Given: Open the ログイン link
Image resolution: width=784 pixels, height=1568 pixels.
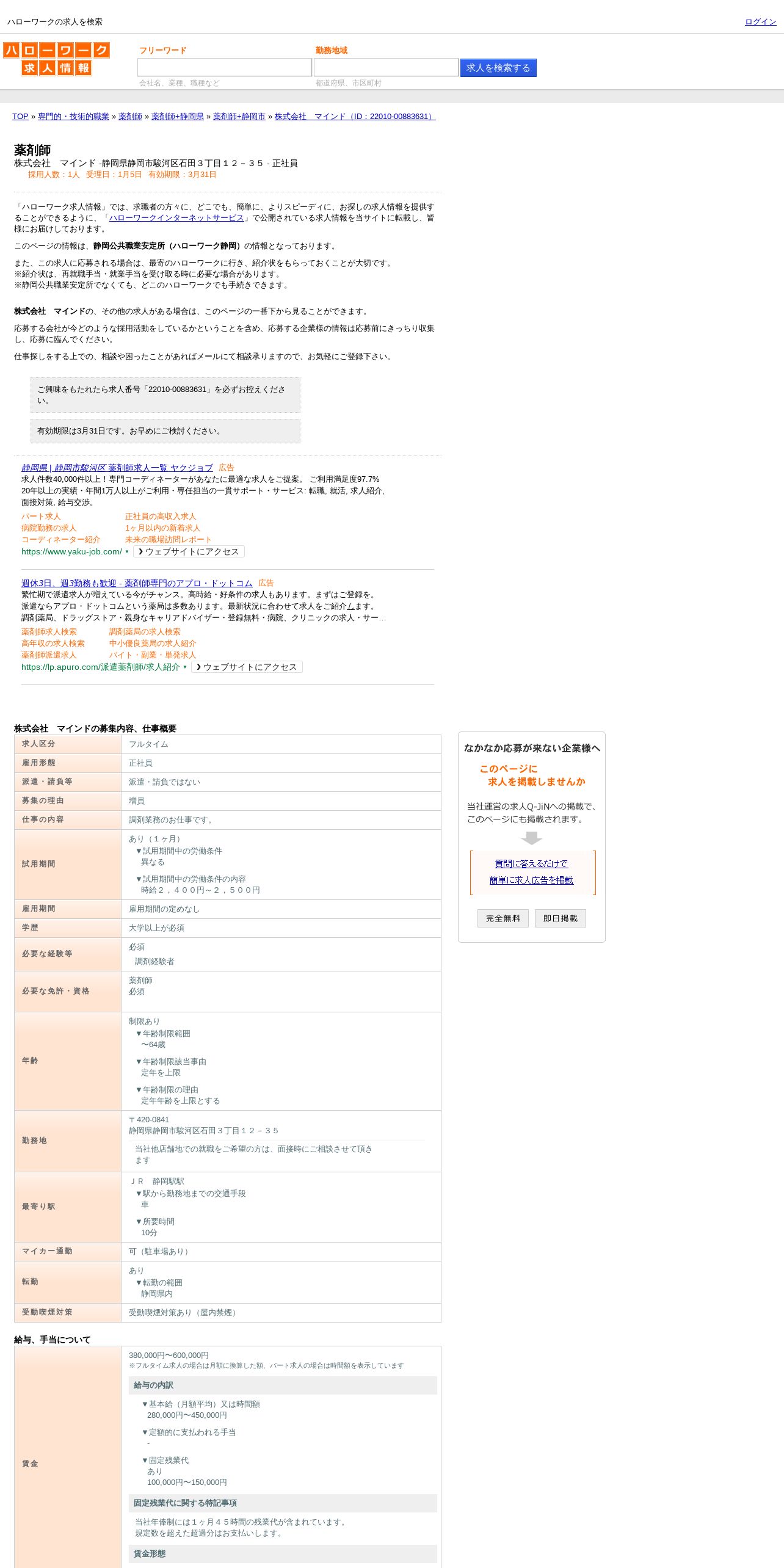Looking at the screenshot, I should point(760,22).
